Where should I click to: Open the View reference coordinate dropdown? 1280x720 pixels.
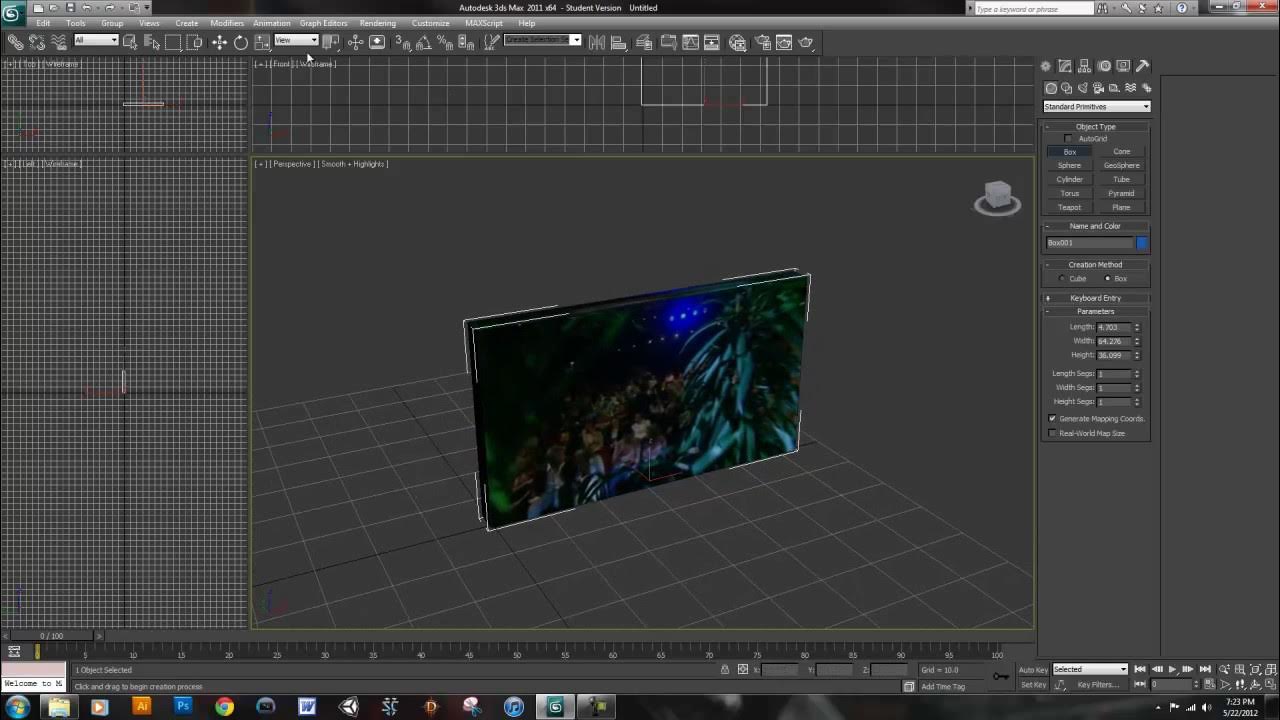pos(296,40)
